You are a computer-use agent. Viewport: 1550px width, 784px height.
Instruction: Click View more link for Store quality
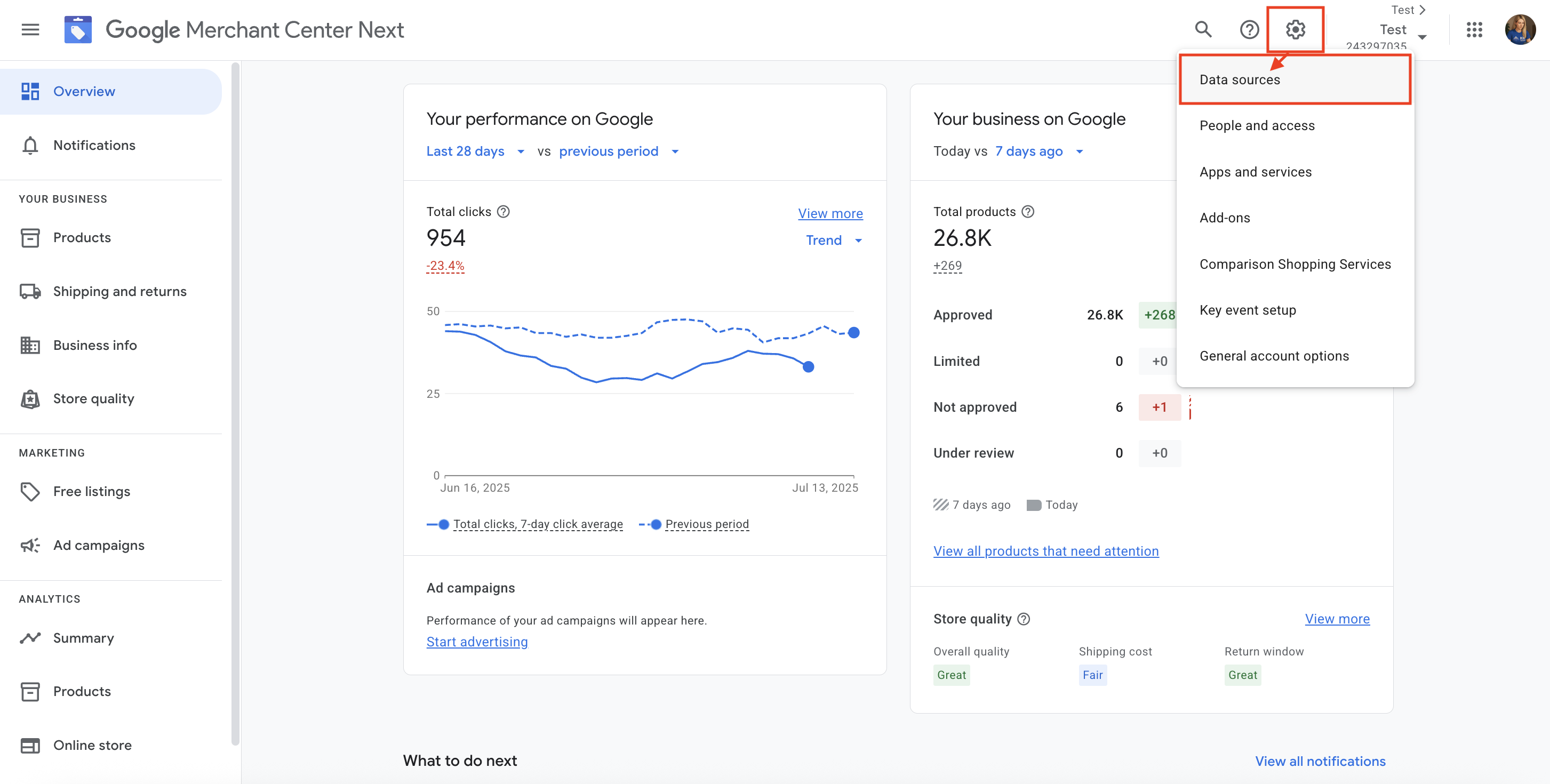coord(1337,619)
